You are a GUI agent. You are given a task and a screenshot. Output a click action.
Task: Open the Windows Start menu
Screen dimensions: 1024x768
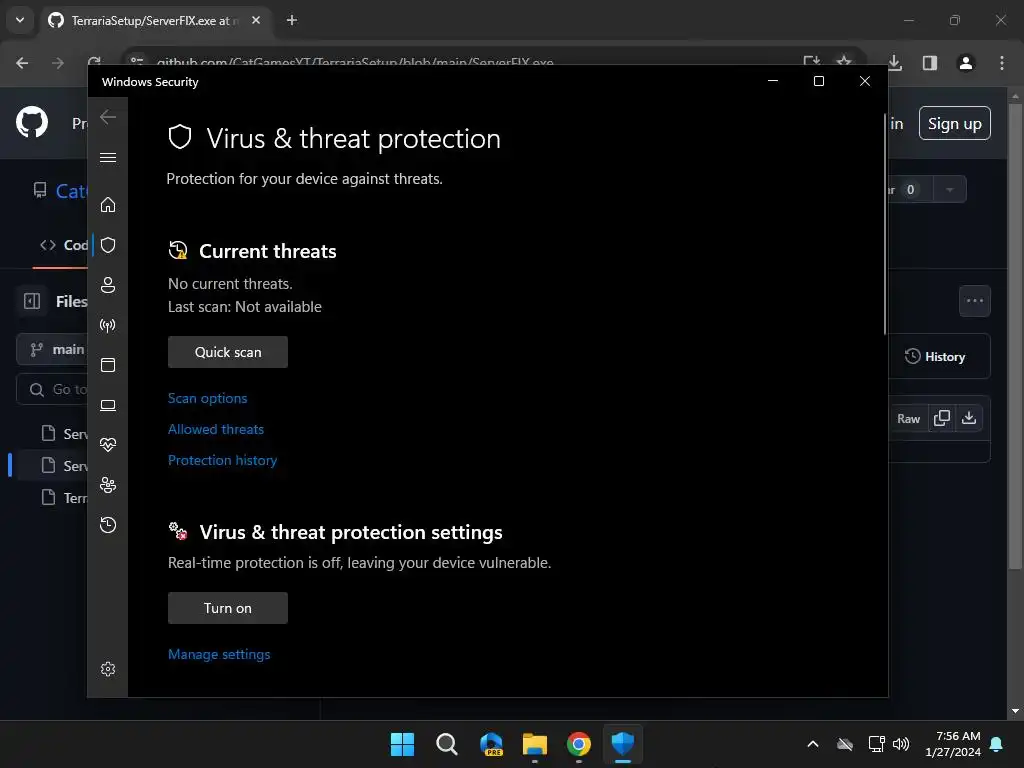[402, 744]
